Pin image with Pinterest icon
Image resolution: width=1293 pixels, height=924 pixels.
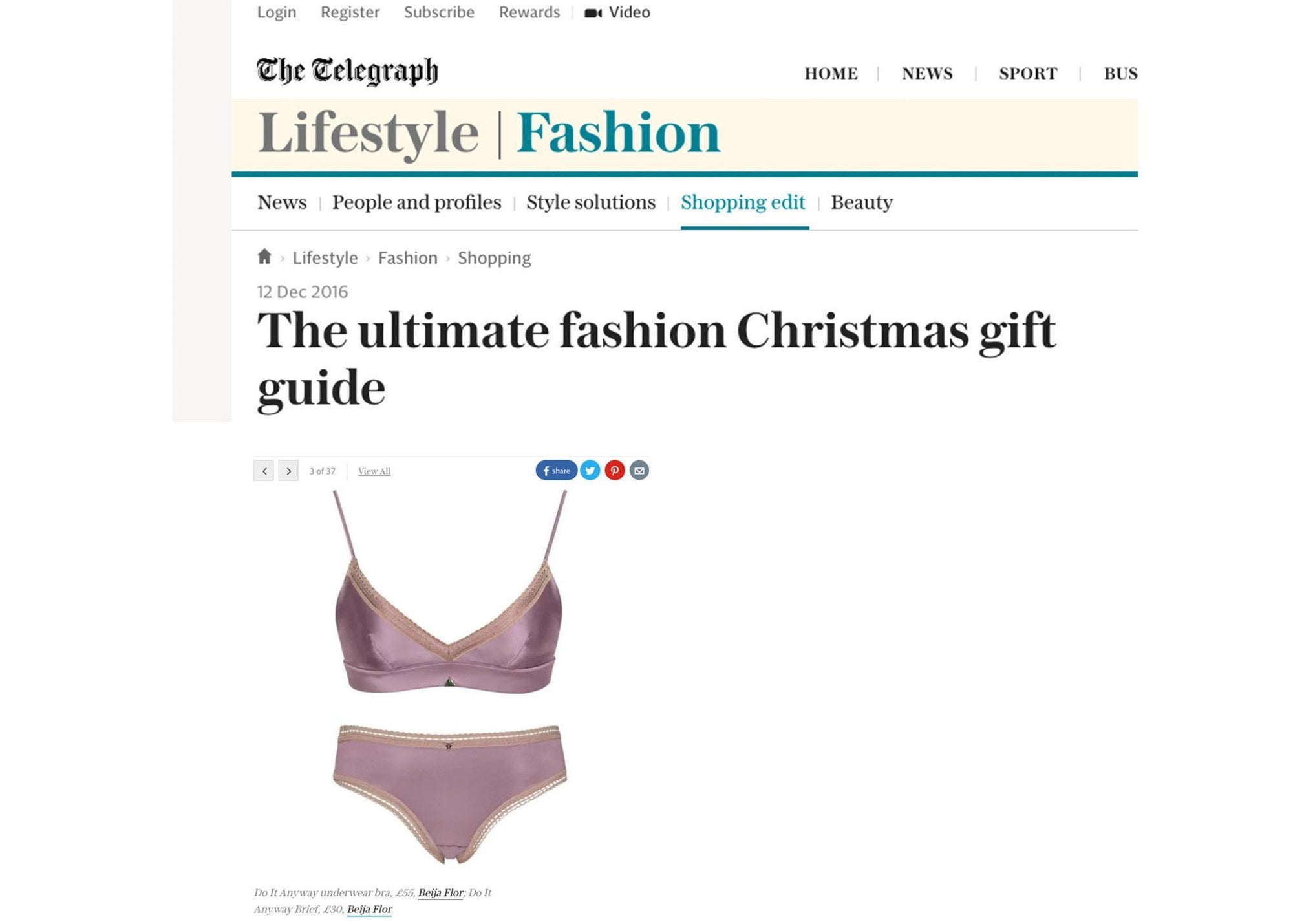coord(615,470)
